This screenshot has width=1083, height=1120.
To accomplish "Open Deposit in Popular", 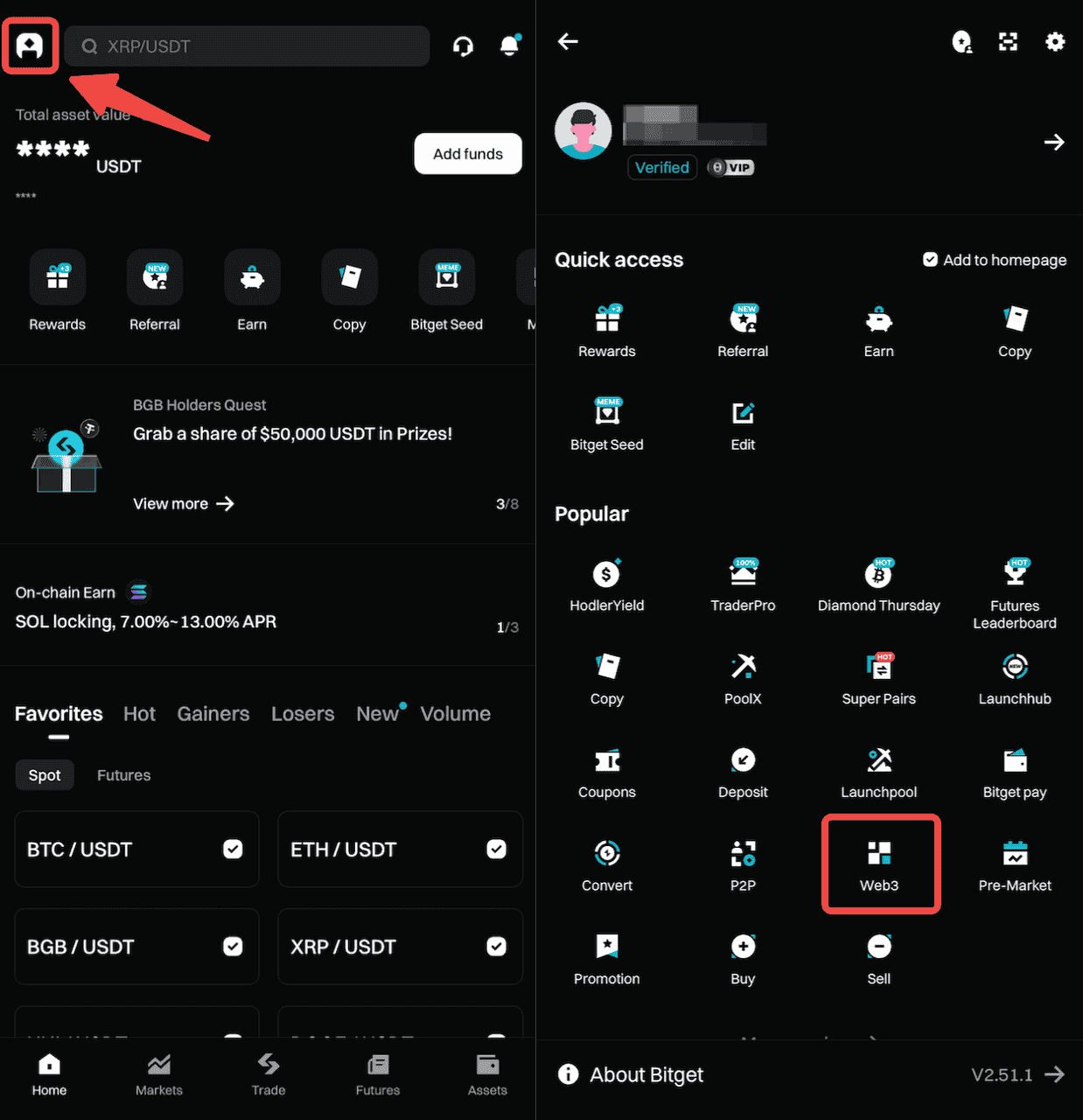I will click(x=743, y=773).
